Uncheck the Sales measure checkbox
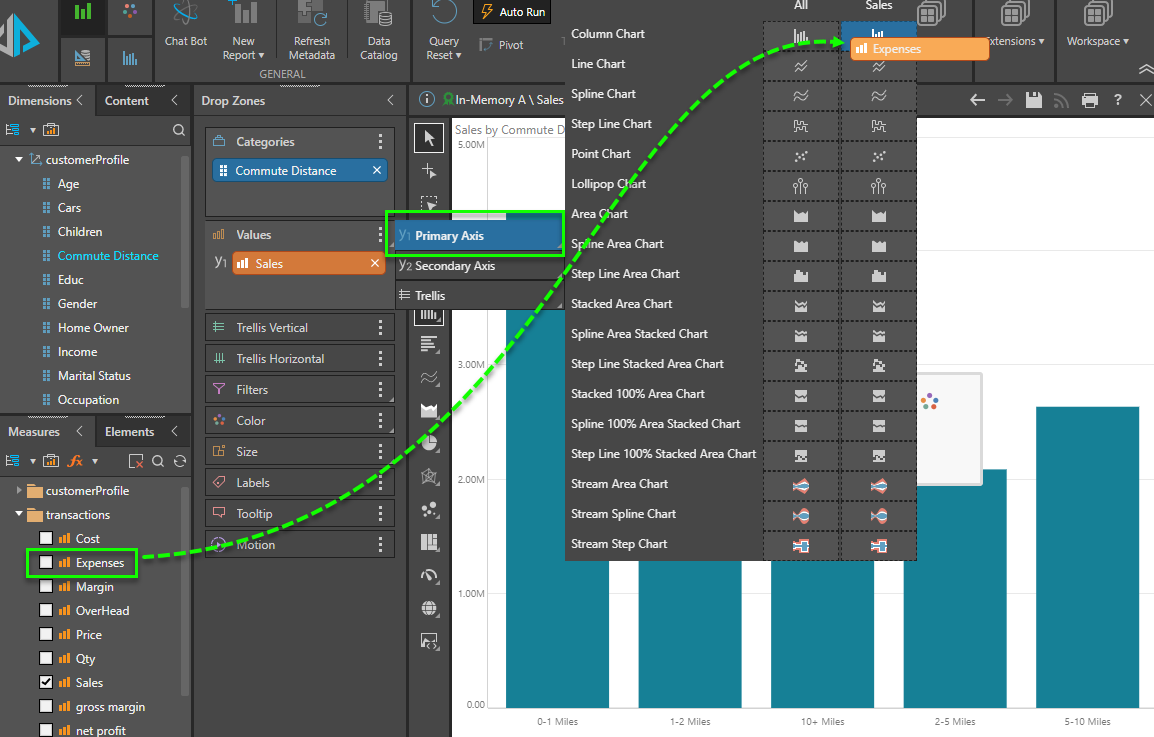 [46, 683]
